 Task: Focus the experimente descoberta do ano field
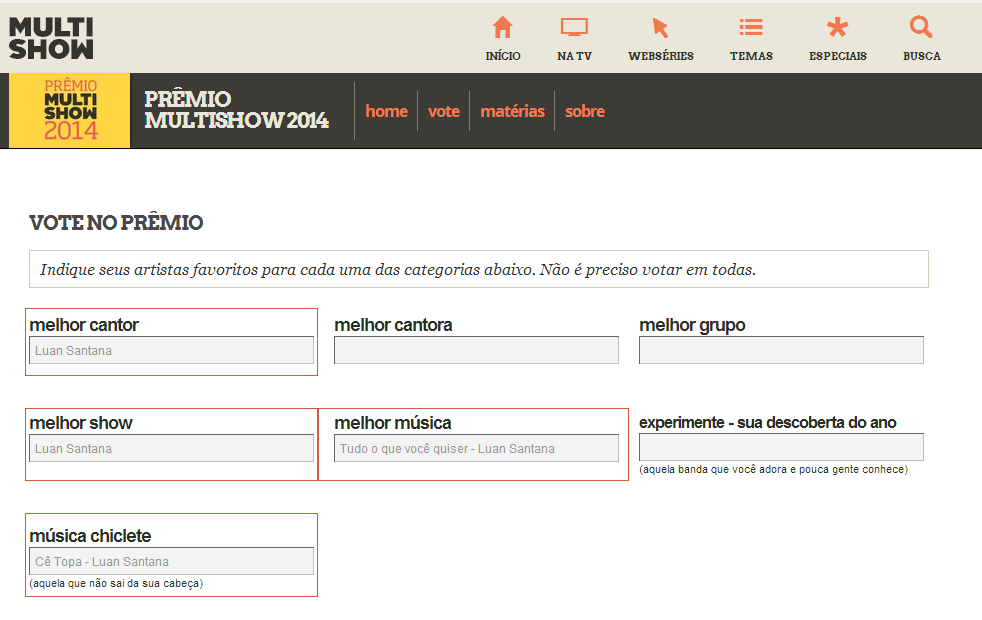coord(782,447)
